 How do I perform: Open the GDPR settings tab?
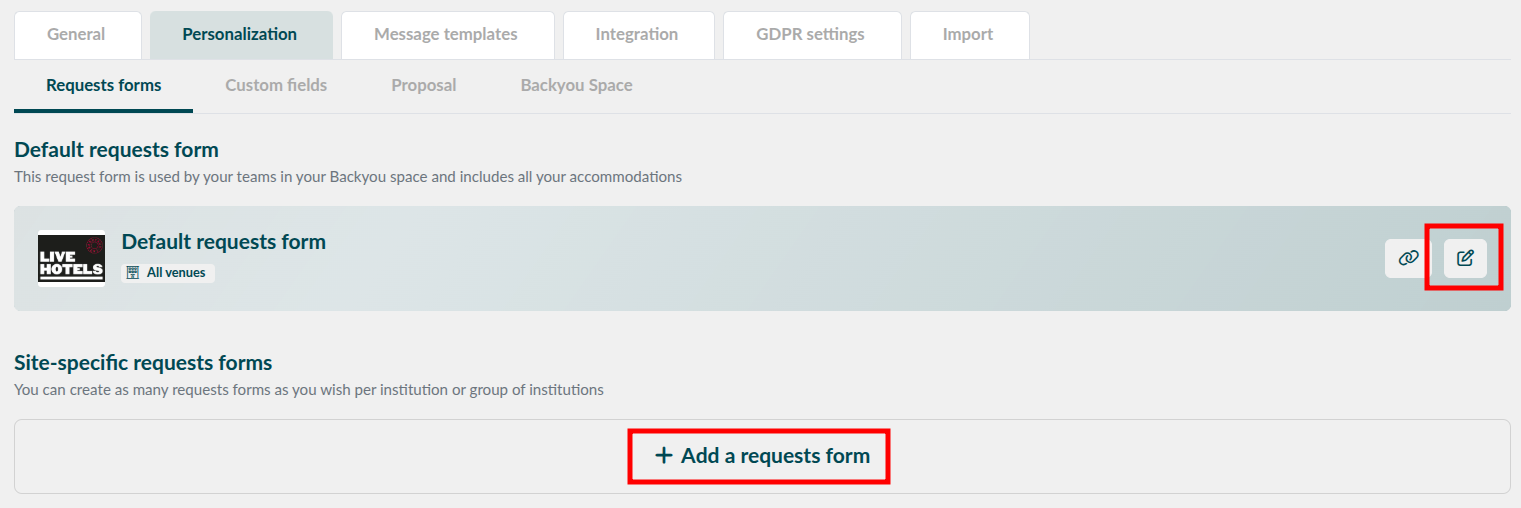[810, 34]
